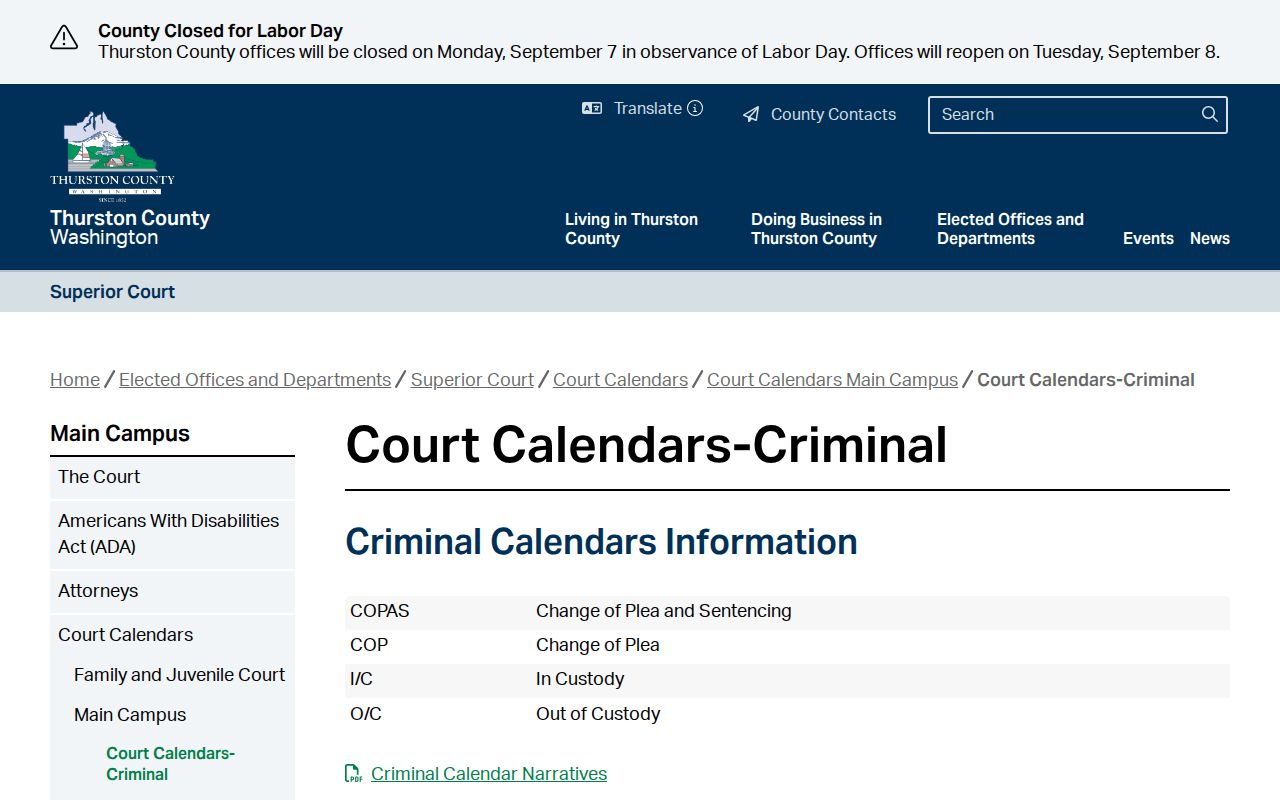Open the Superior Court section header link
1280x800 pixels.
[112, 292]
